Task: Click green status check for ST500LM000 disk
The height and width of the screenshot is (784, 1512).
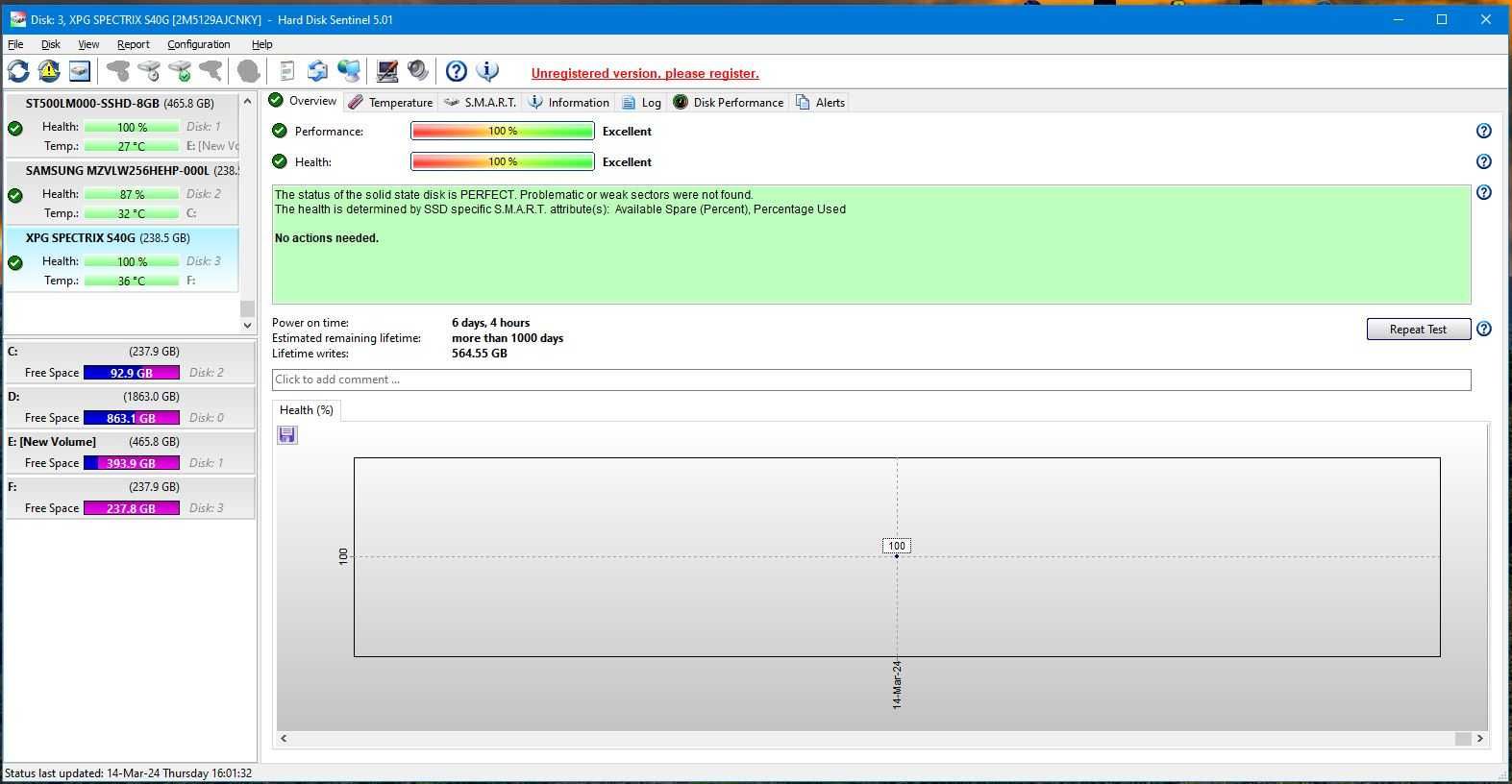Action: point(15,128)
